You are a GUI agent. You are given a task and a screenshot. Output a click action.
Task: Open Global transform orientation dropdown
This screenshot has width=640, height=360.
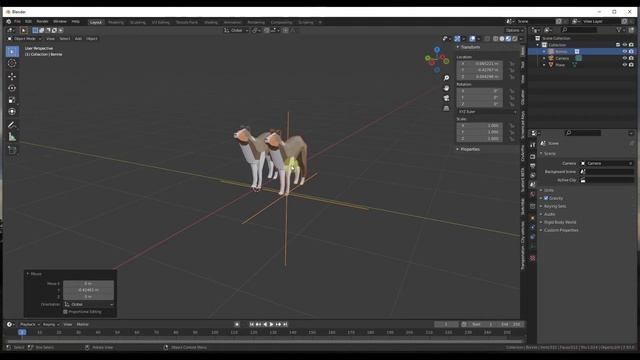[x=236, y=30]
